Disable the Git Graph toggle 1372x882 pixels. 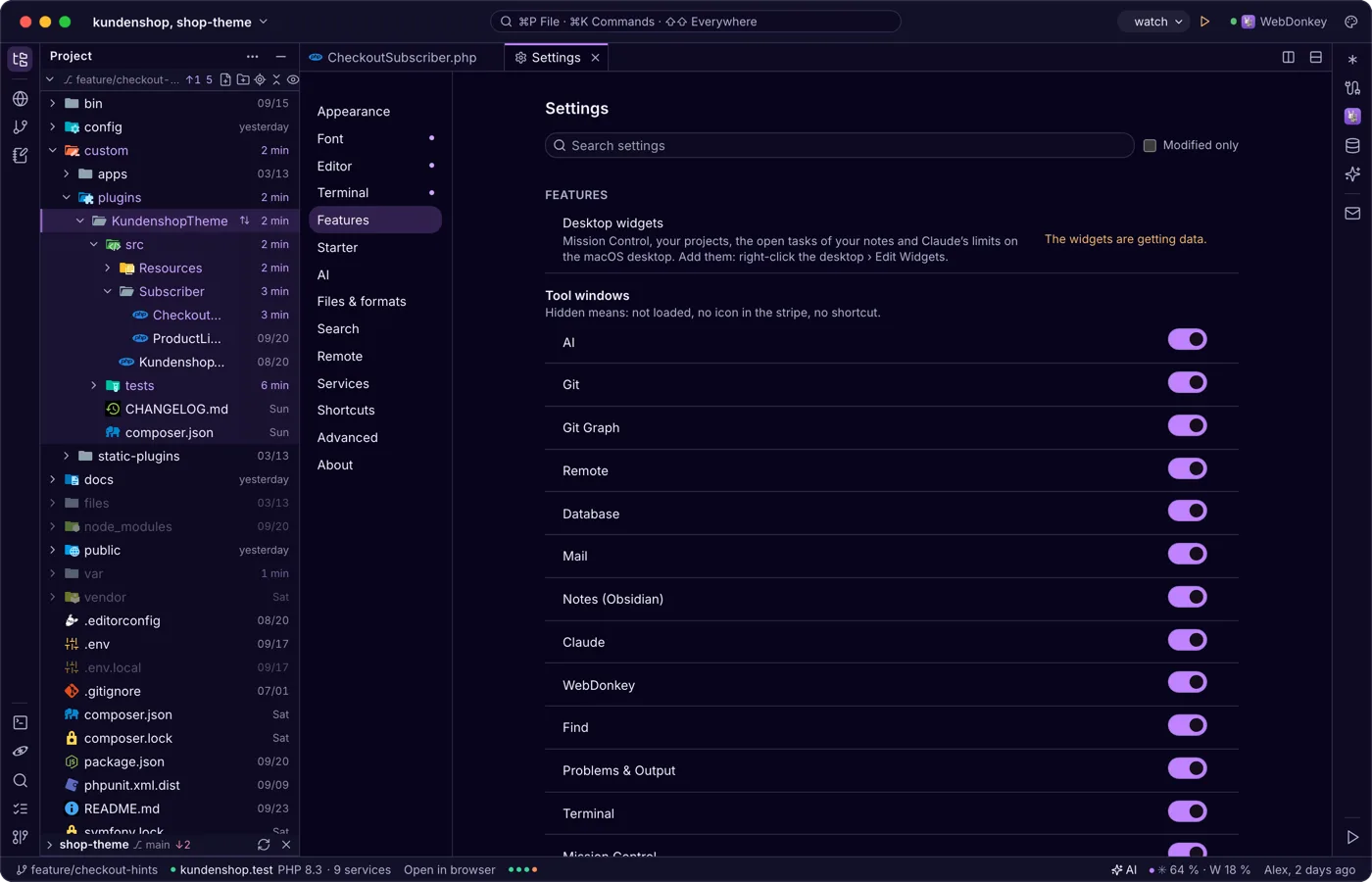coord(1187,425)
